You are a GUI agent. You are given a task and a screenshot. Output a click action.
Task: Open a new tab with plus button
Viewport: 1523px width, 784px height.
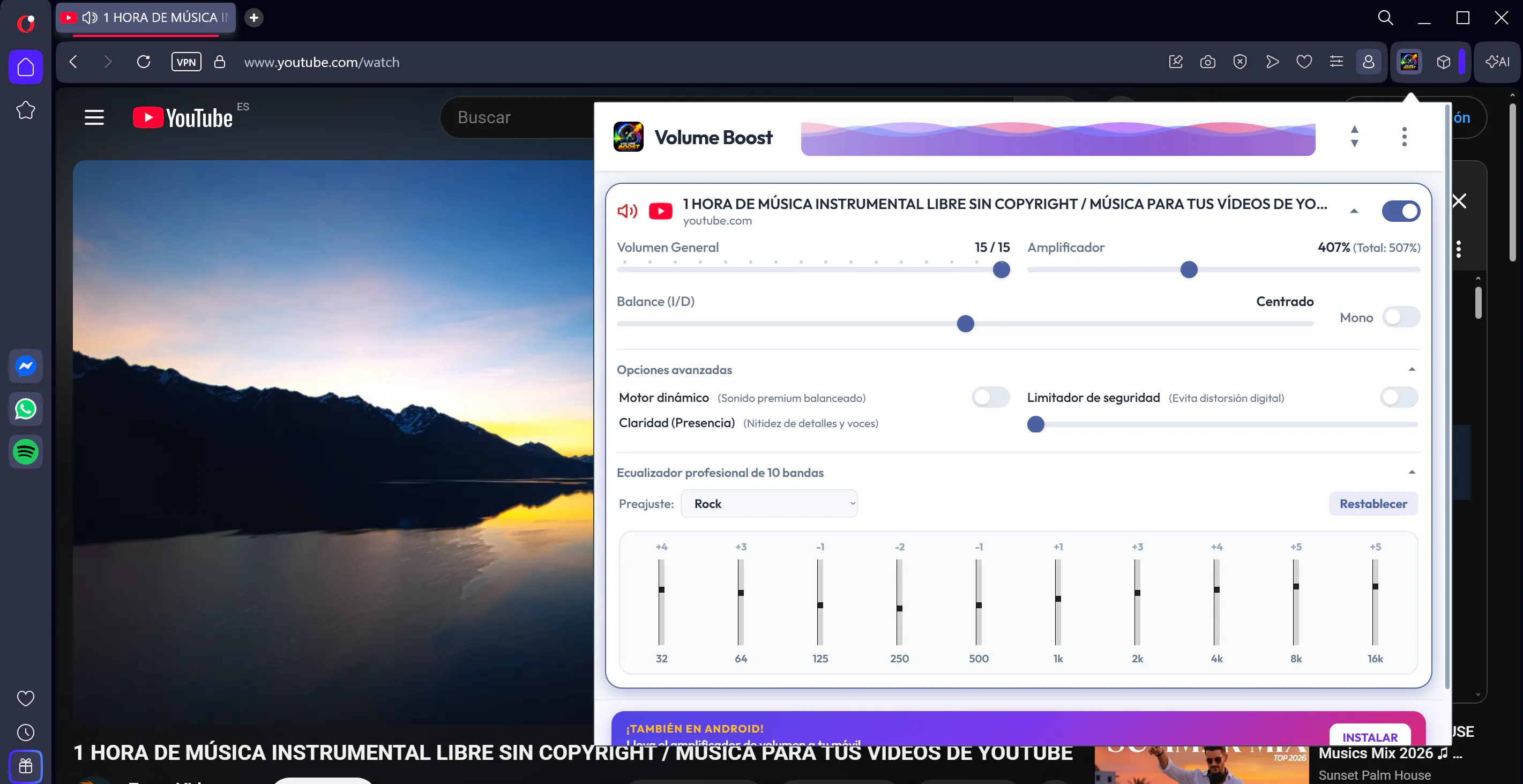(254, 18)
